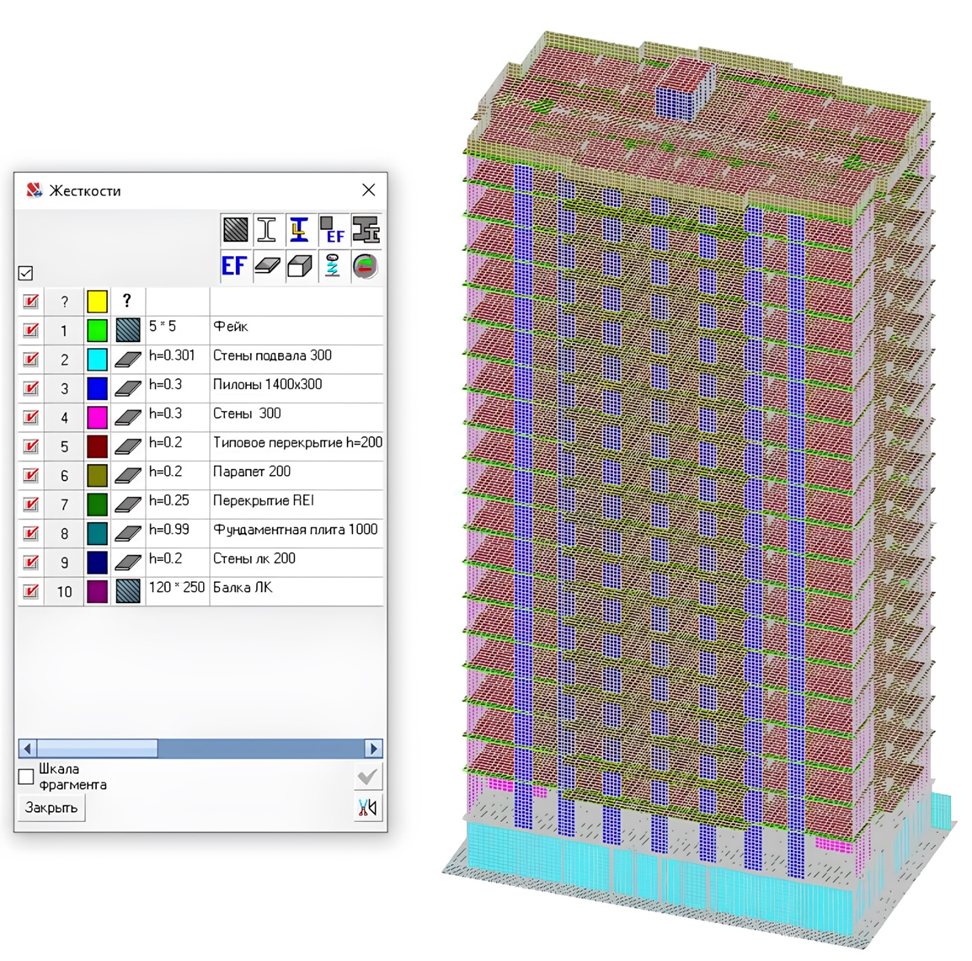Click the blue and yellow composite section icon
This screenshot has width=972, height=961.
pos(300,230)
